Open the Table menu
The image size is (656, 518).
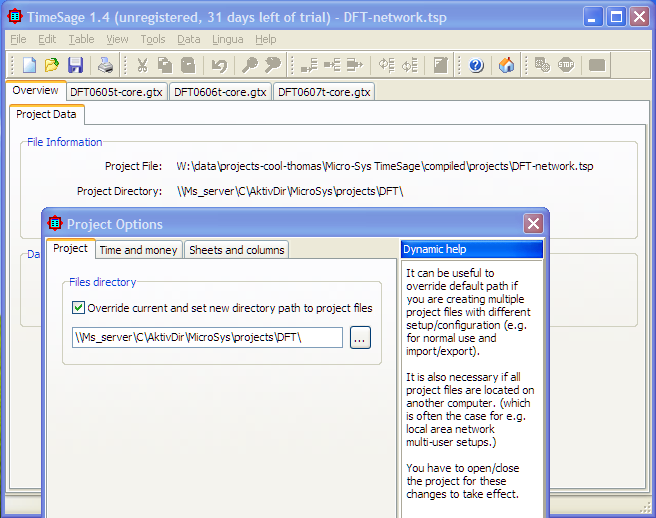tap(81, 39)
